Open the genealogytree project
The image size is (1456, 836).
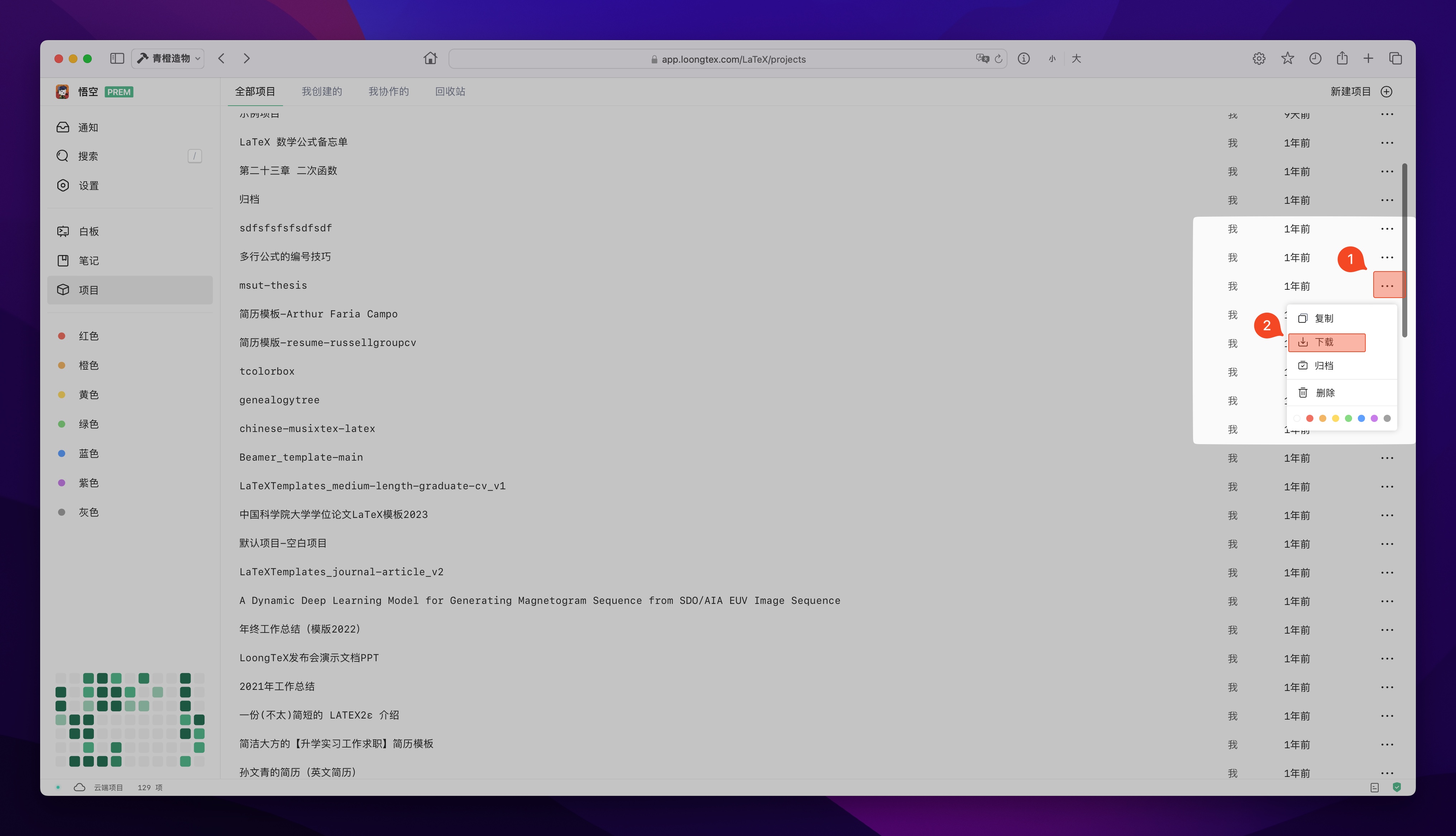279,400
